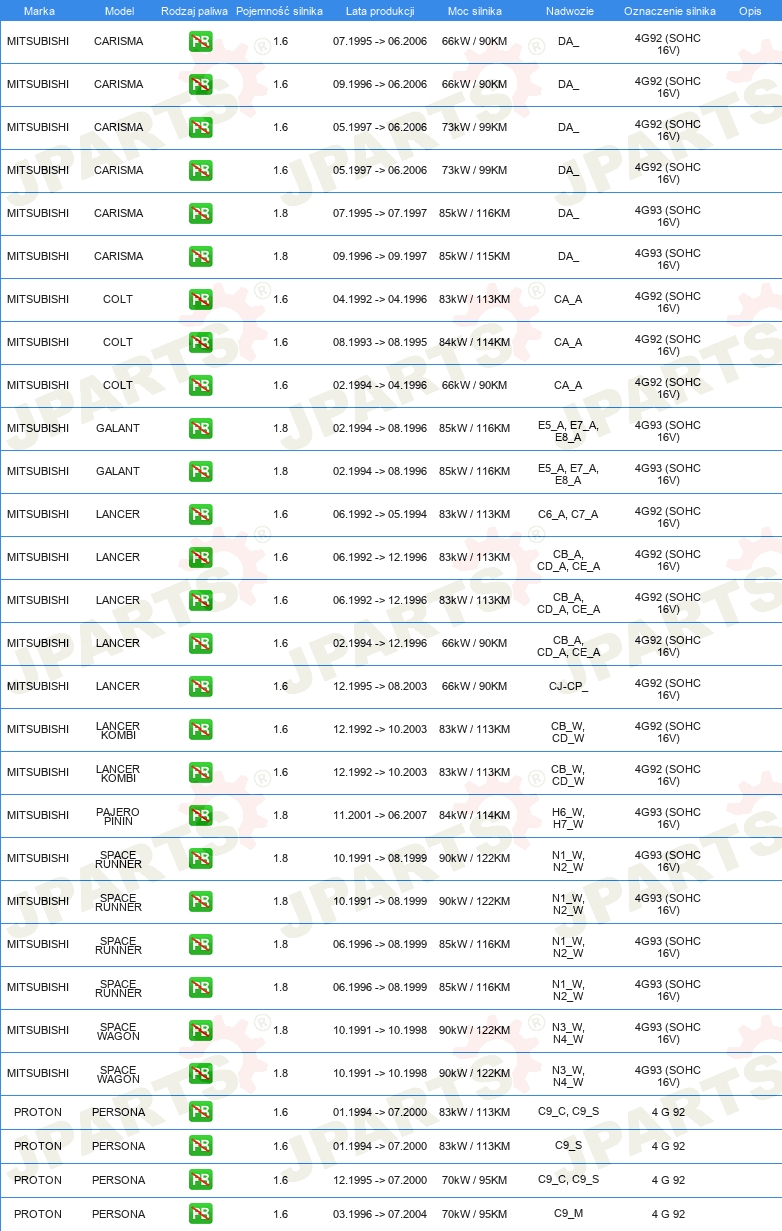Select the date cell 03.1996 -> 07.2004

380,1214
